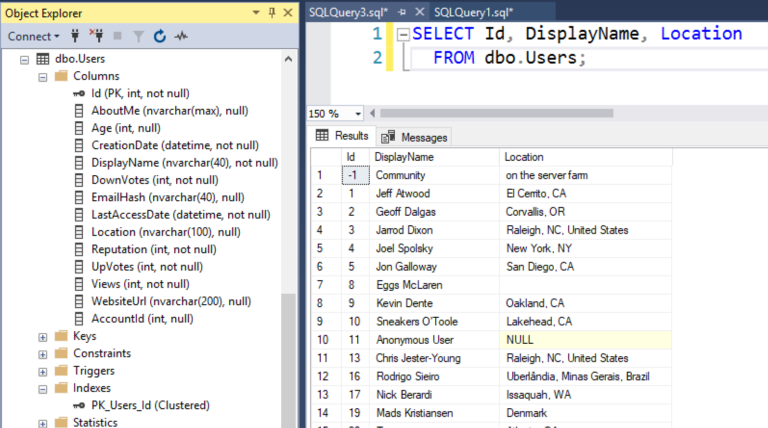Screen dimensions: 768x428
Task: Open the Object Explorer window position dropdown
Action: tap(256, 12)
